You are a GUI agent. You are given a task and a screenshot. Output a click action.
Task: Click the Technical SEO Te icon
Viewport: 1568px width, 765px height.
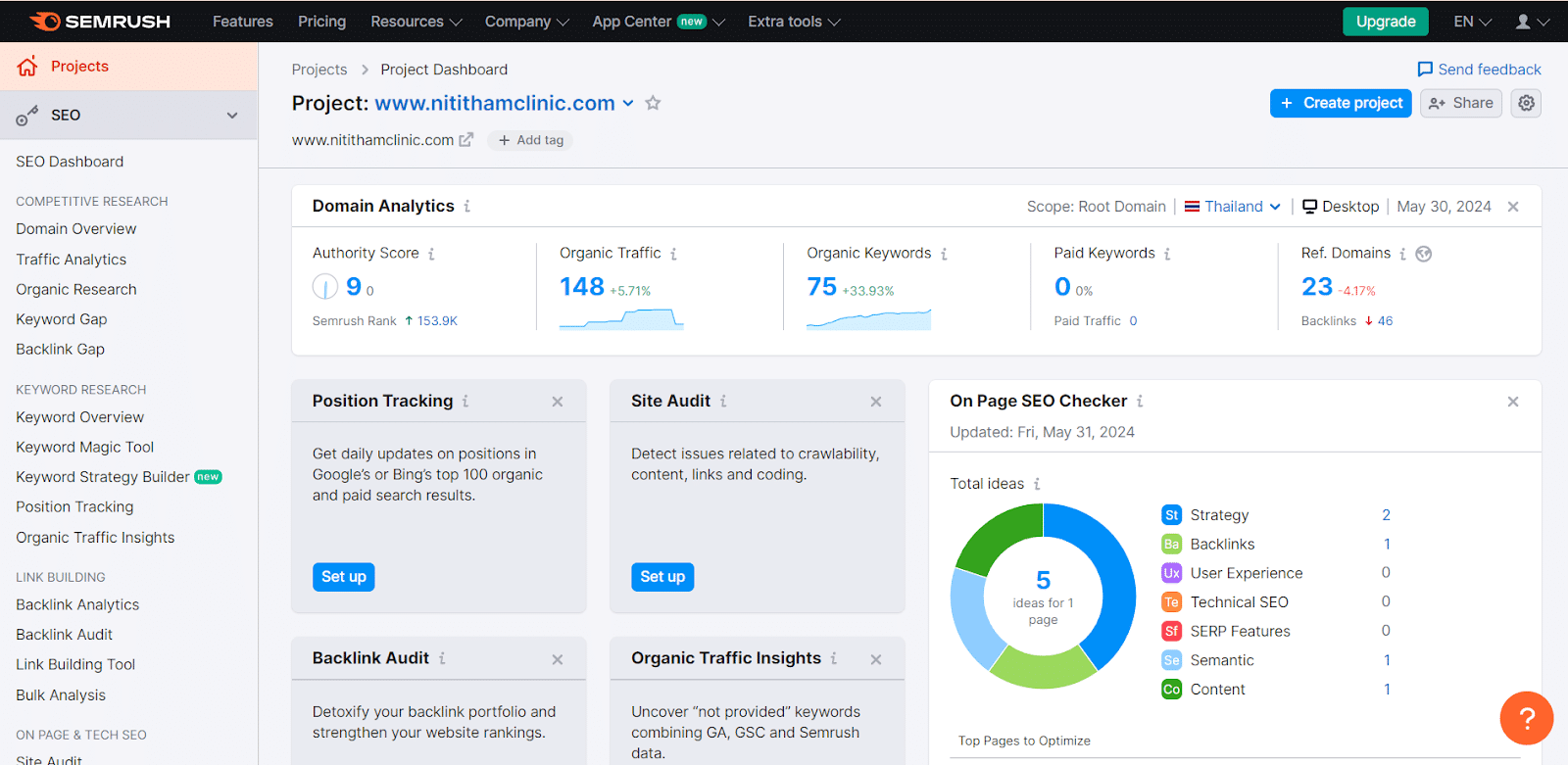click(x=1171, y=602)
